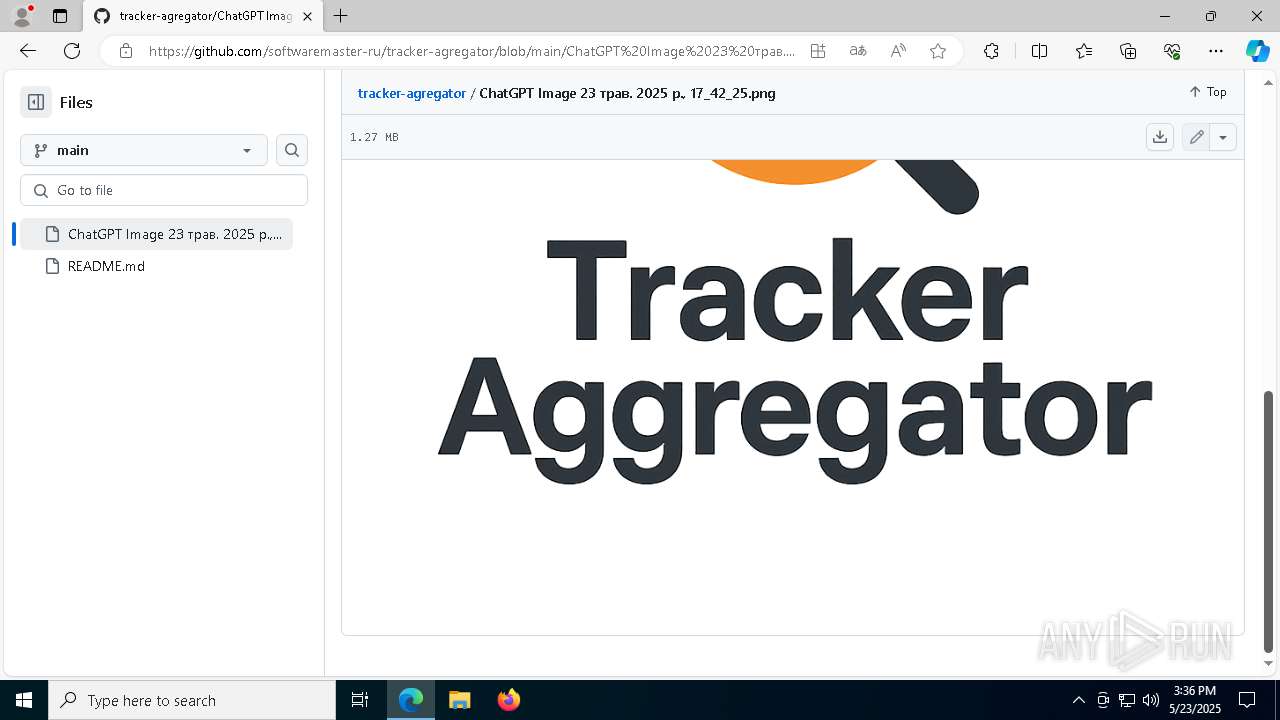This screenshot has width=1280, height=720.
Task: Open Edge Settings and more menu
Action: click(x=1216, y=51)
